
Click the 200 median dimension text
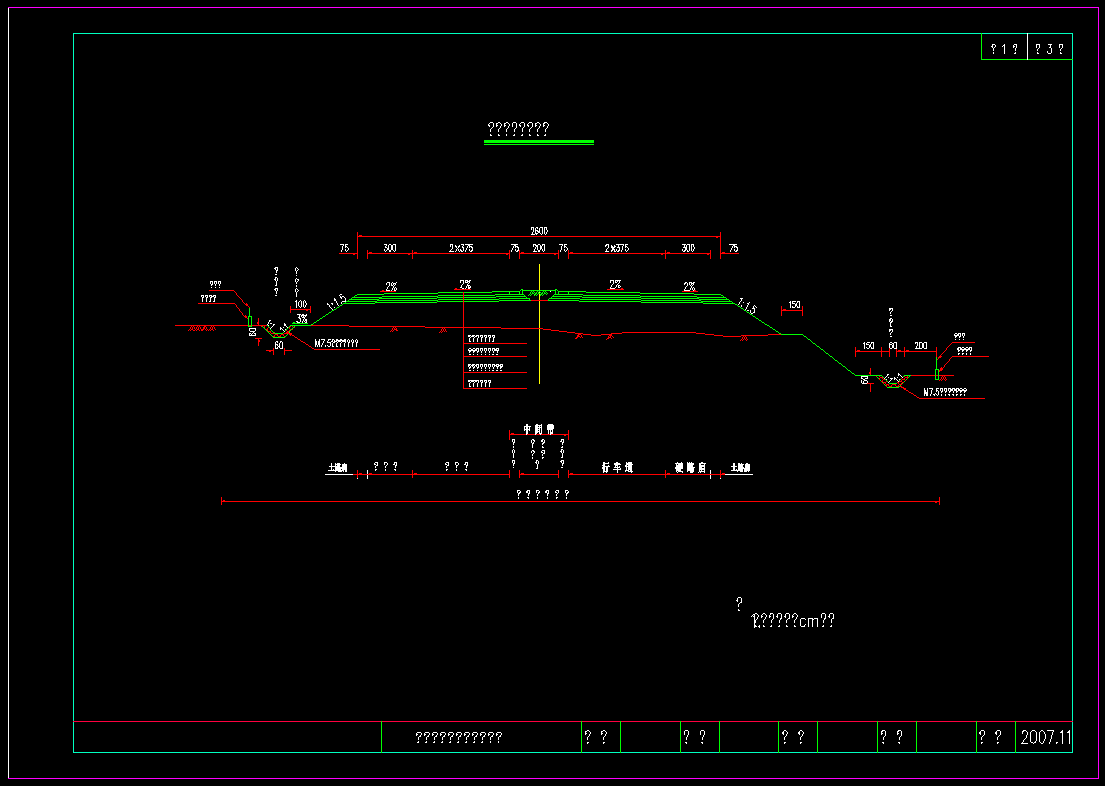coord(539,248)
